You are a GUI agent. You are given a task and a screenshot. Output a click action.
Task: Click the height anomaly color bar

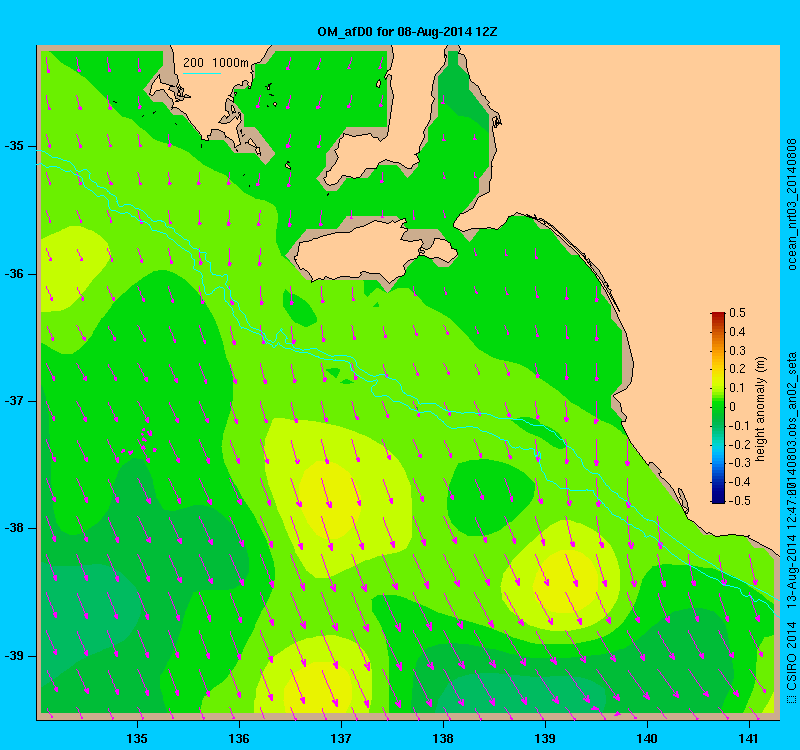pos(718,407)
